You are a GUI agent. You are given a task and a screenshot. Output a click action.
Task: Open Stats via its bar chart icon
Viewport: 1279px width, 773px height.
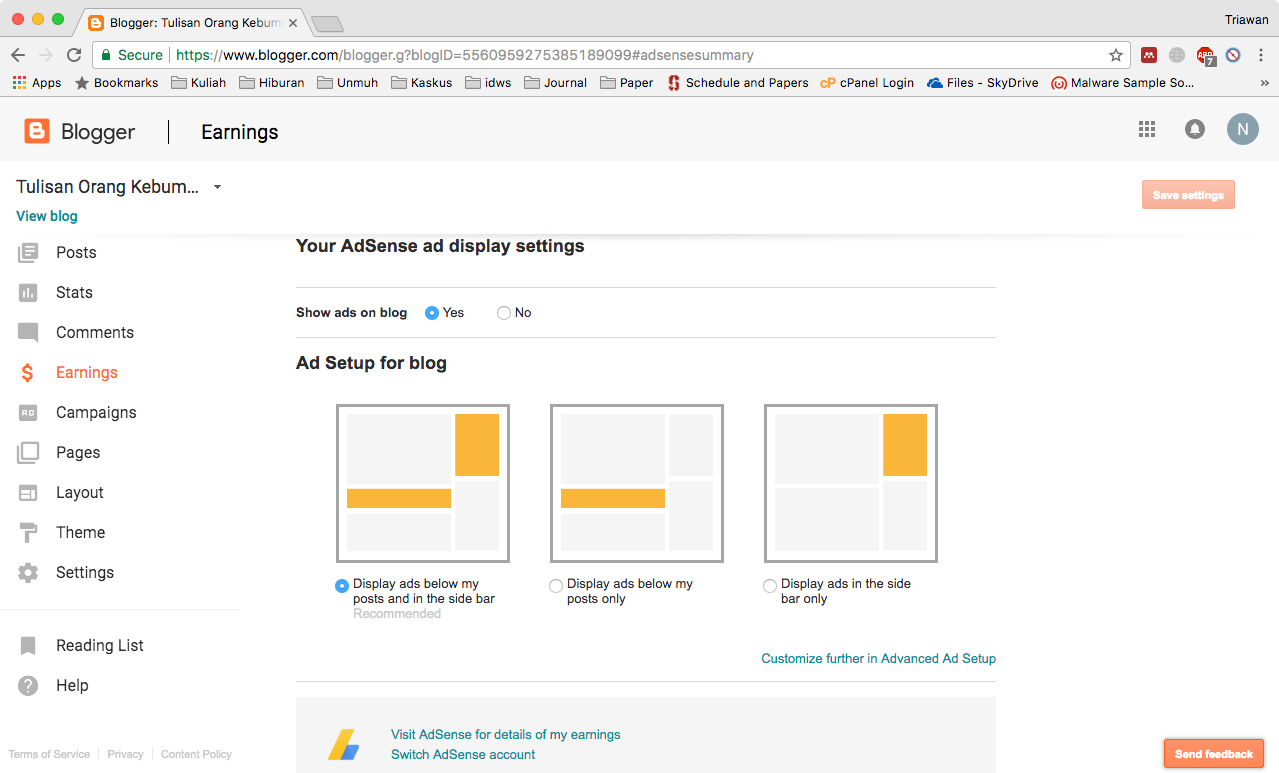28,293
